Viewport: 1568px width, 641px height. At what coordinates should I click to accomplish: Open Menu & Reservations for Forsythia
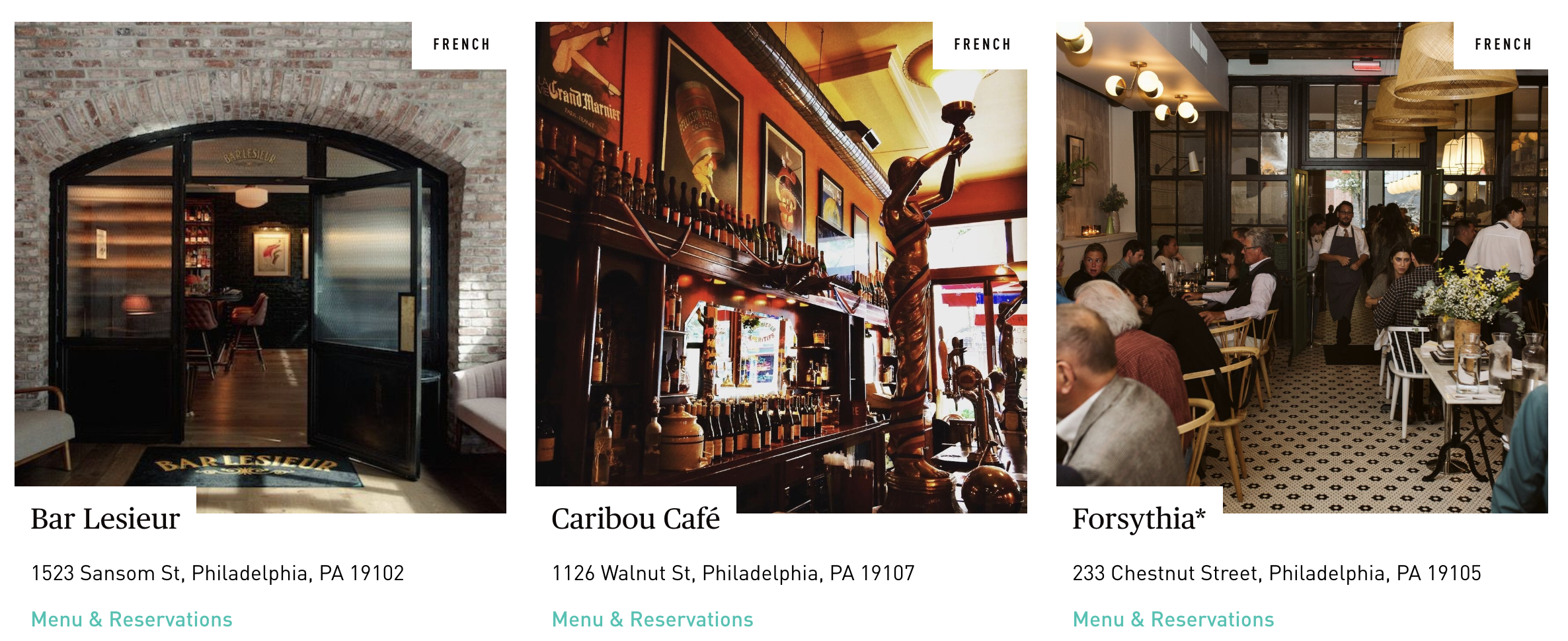1173,619
